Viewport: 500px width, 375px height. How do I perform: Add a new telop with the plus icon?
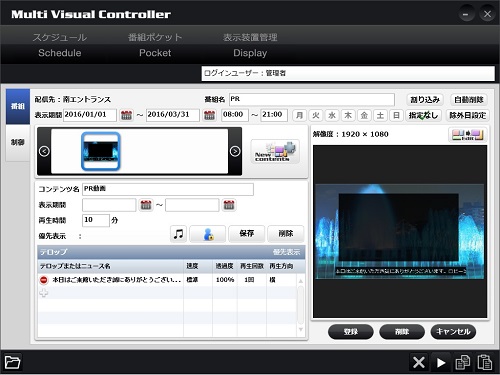coord(44,293)
